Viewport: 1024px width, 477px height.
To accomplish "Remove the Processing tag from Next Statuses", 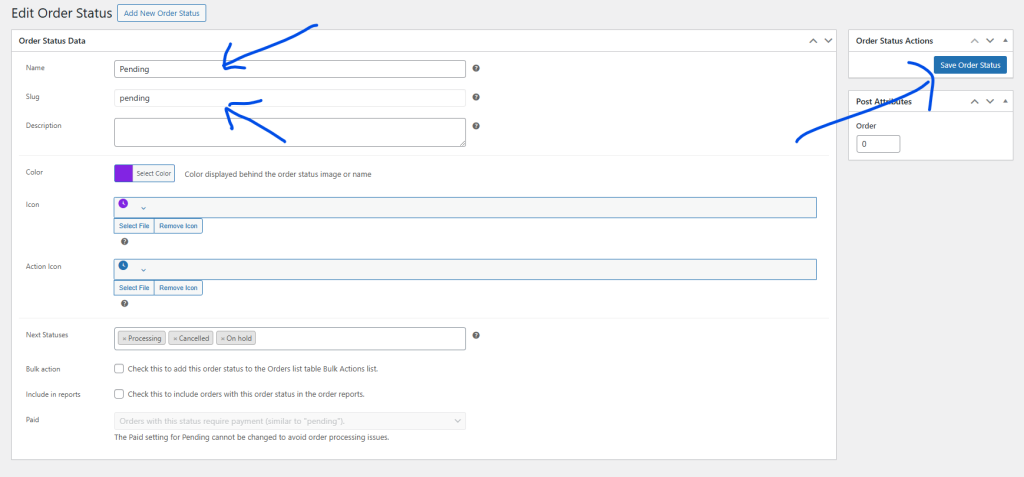I will click(x=124, y=339).
